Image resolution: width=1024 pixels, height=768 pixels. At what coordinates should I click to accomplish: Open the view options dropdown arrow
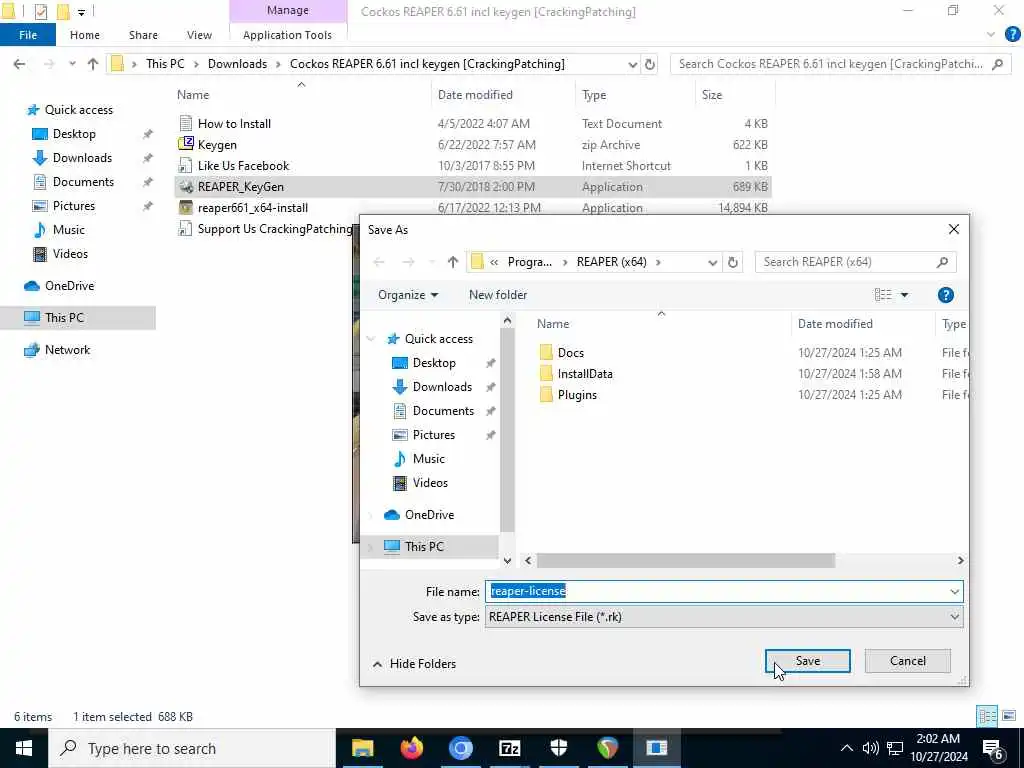click(x=904, y=295)
